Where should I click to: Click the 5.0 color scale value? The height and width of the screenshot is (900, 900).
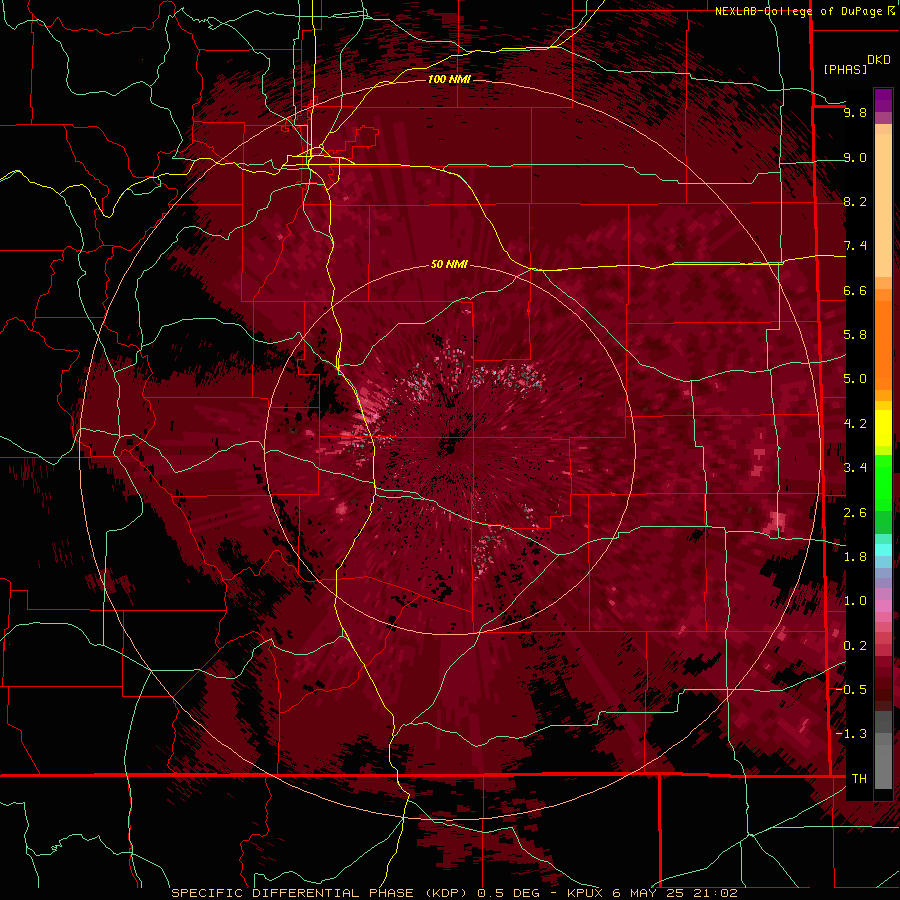(x=855, y=379)
